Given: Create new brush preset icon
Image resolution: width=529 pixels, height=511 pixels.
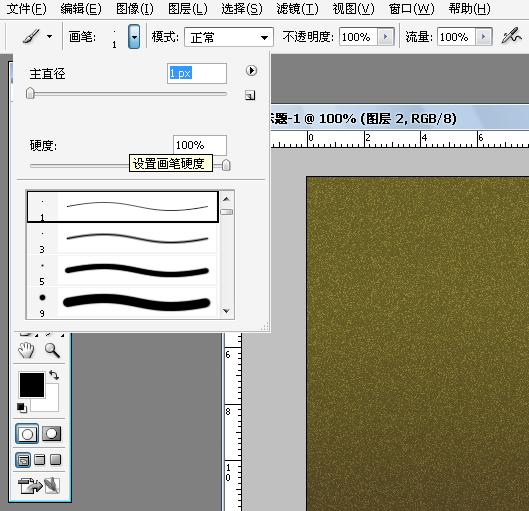Looking at the screenshot, I should 250,95.
